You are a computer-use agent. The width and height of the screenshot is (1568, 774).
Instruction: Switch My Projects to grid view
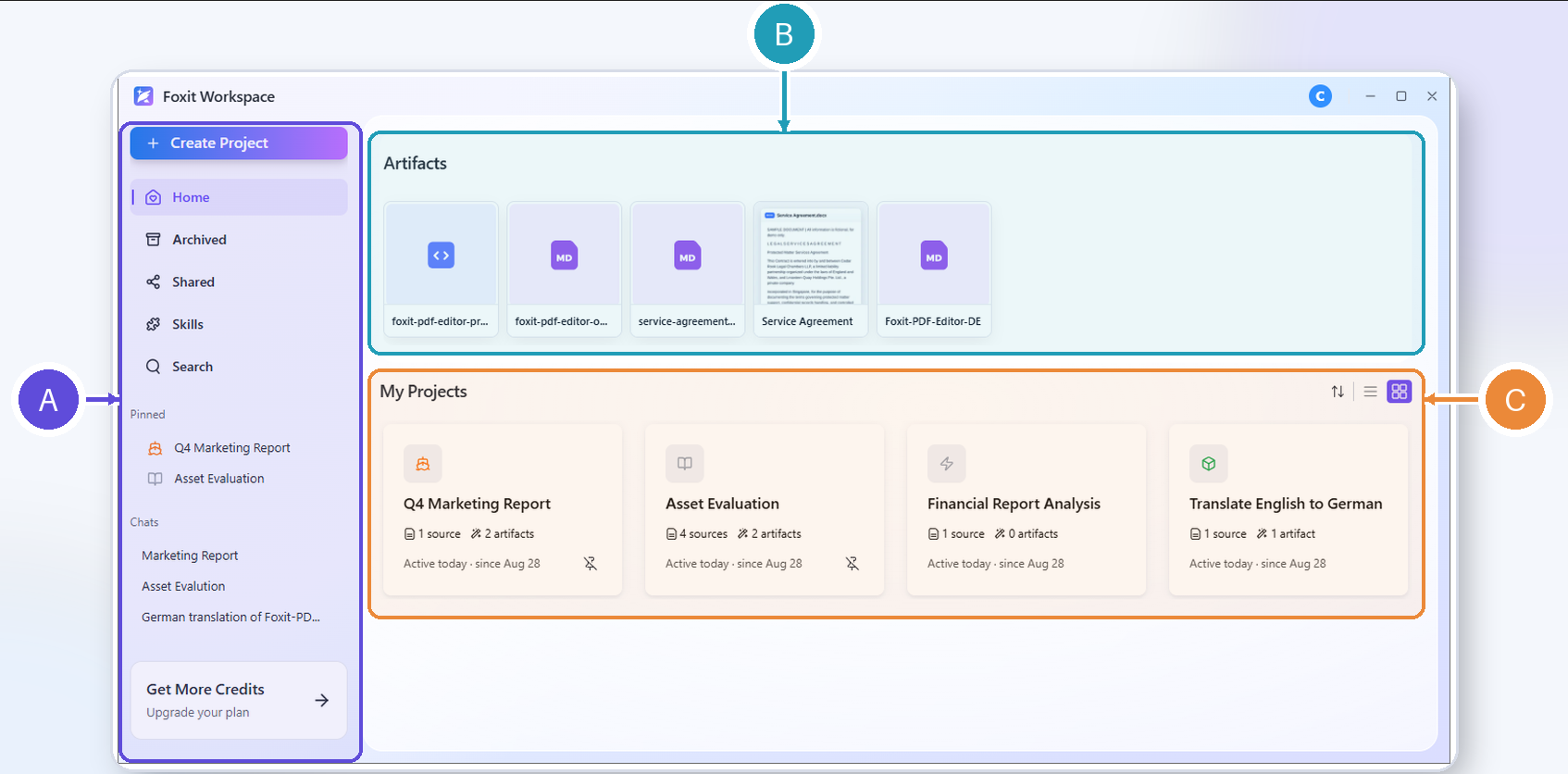pos(1400,392)
